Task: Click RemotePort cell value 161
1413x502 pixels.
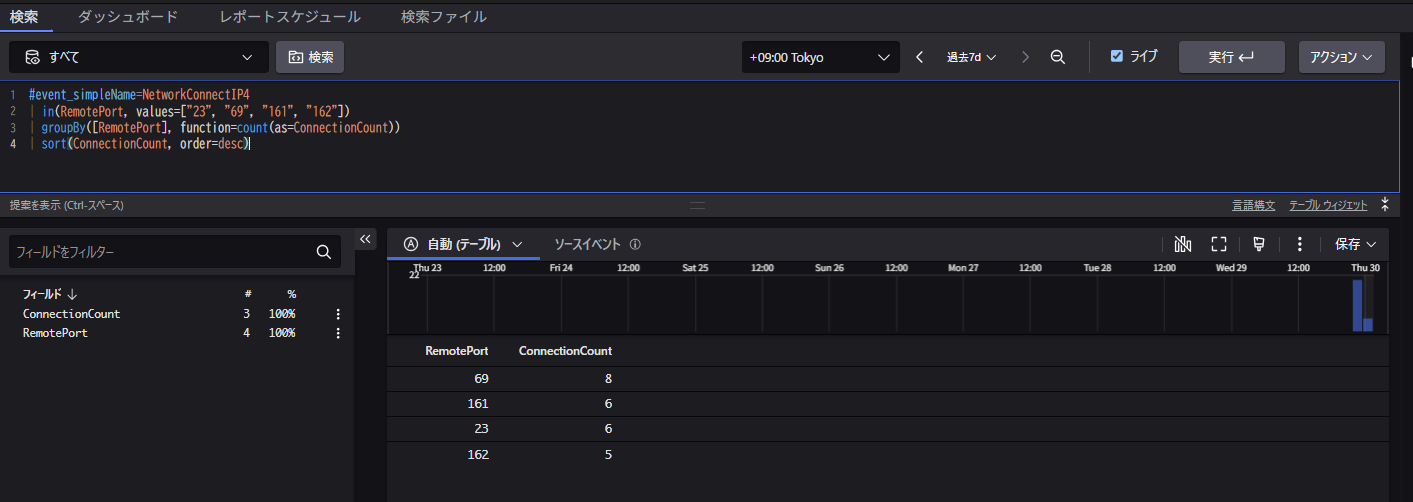Action: 477,404
